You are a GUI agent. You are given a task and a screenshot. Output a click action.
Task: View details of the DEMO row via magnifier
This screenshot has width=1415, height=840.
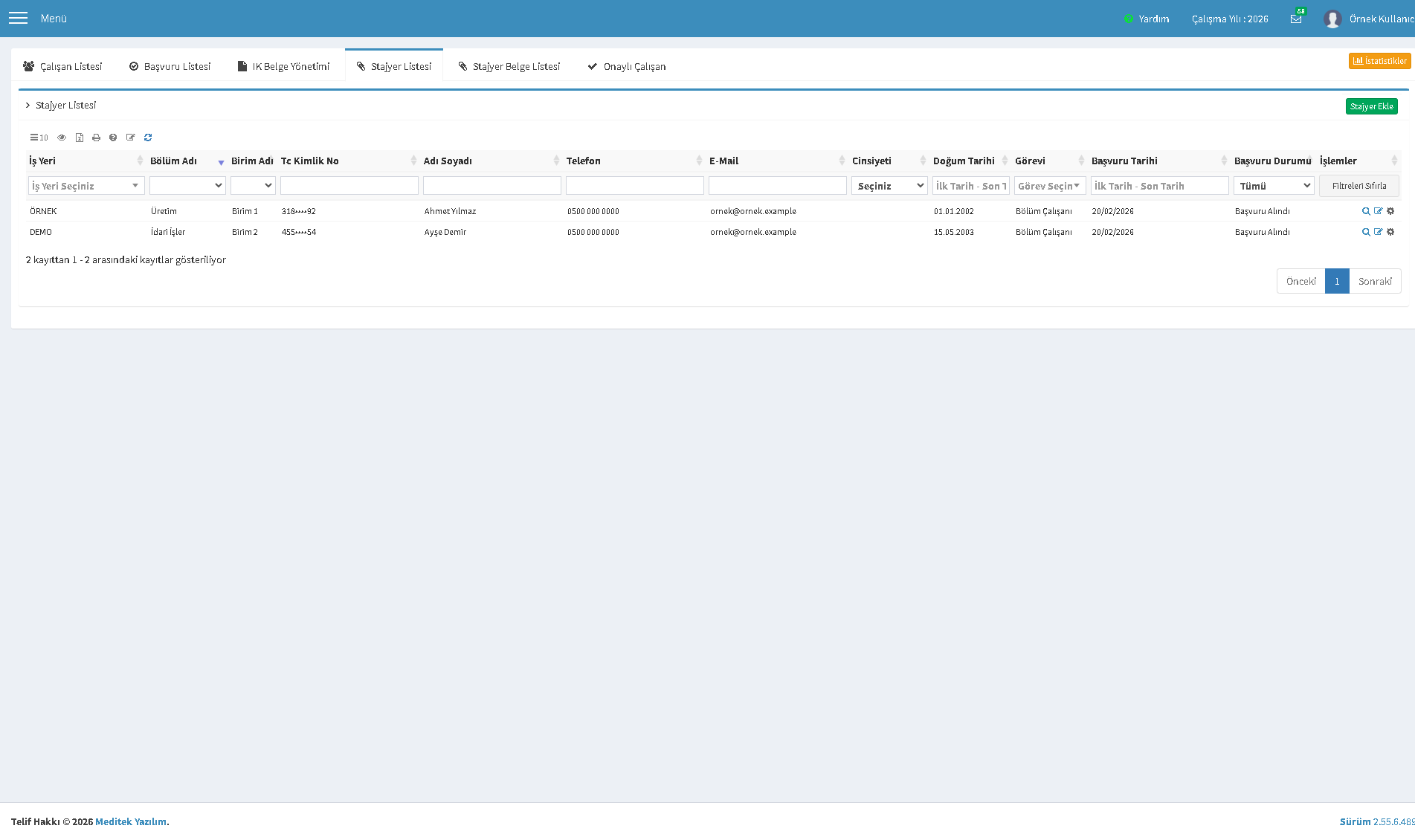click(x=1366, y=232)
